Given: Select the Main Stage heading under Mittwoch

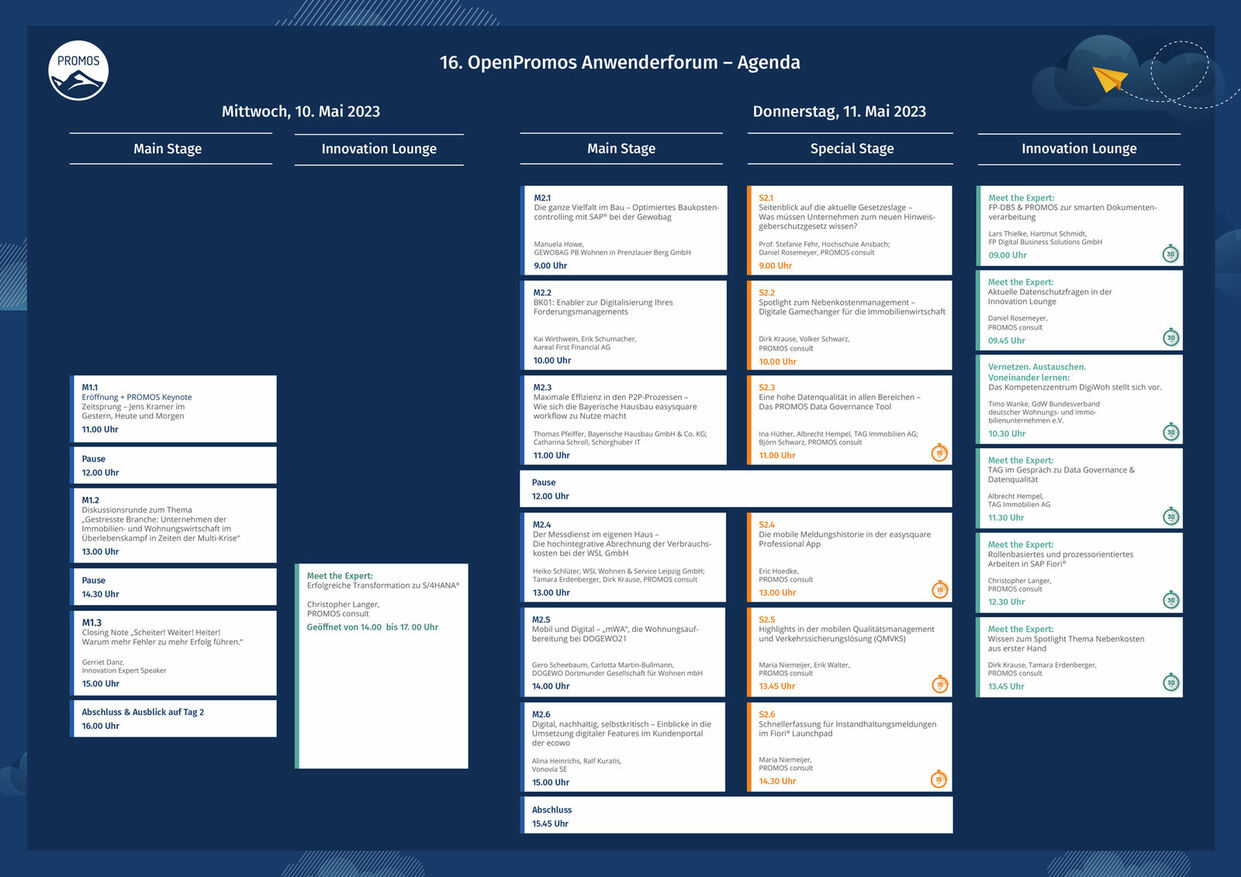Looking at the screenshot, I should click(168, 149).
